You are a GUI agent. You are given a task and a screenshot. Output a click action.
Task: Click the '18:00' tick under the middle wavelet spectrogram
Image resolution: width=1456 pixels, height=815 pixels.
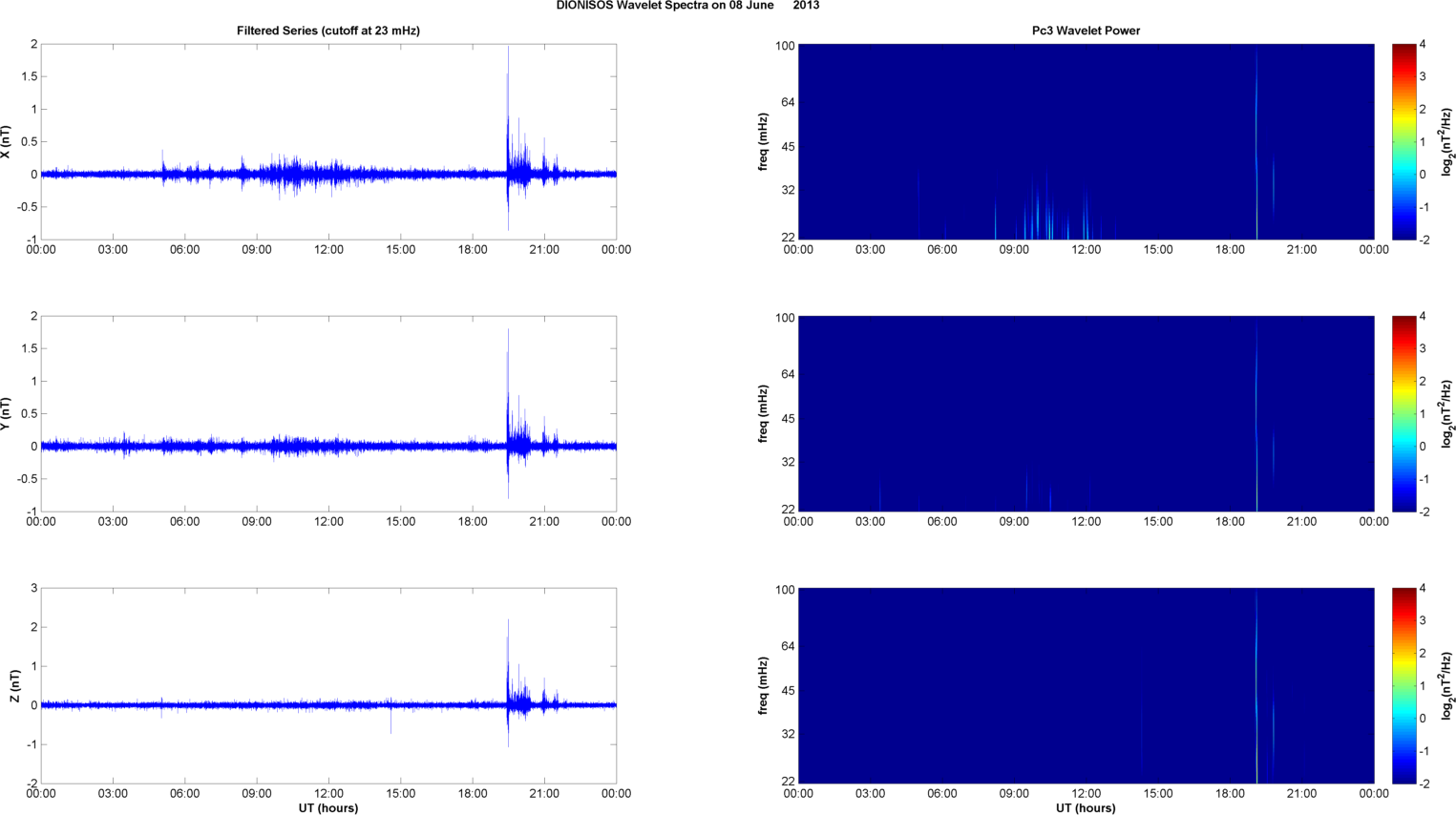pos(1230,522)
